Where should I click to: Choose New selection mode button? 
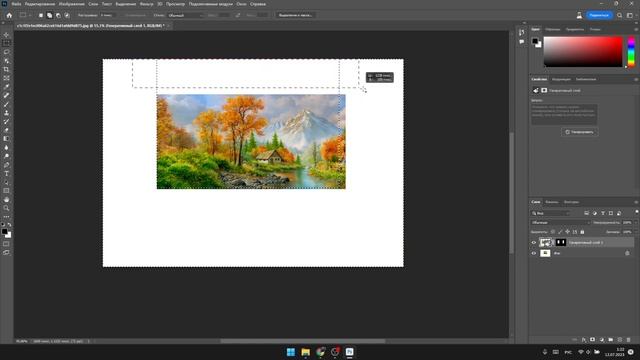[x=41, y=15]
